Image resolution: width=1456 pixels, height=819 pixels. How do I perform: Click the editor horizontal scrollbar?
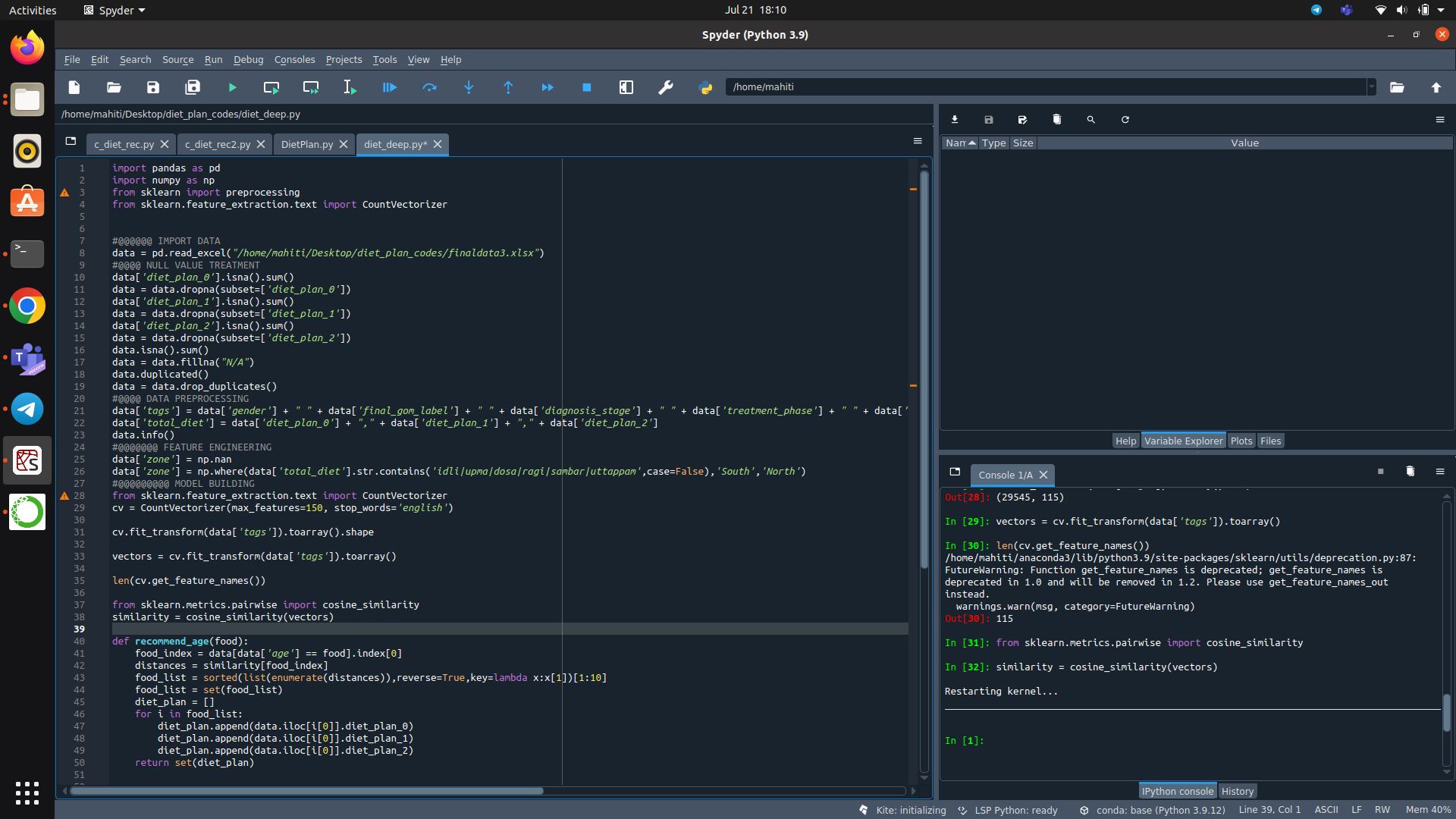click(x=306, y=791)
